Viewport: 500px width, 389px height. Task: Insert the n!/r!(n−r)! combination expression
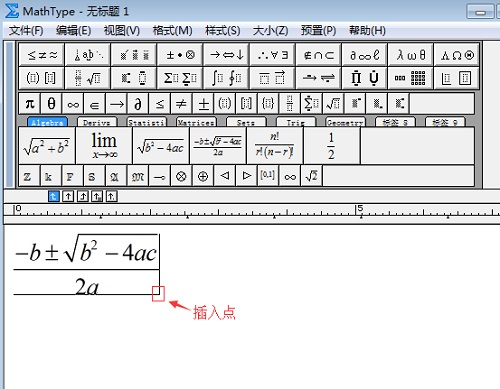click(x=275, y=146)
